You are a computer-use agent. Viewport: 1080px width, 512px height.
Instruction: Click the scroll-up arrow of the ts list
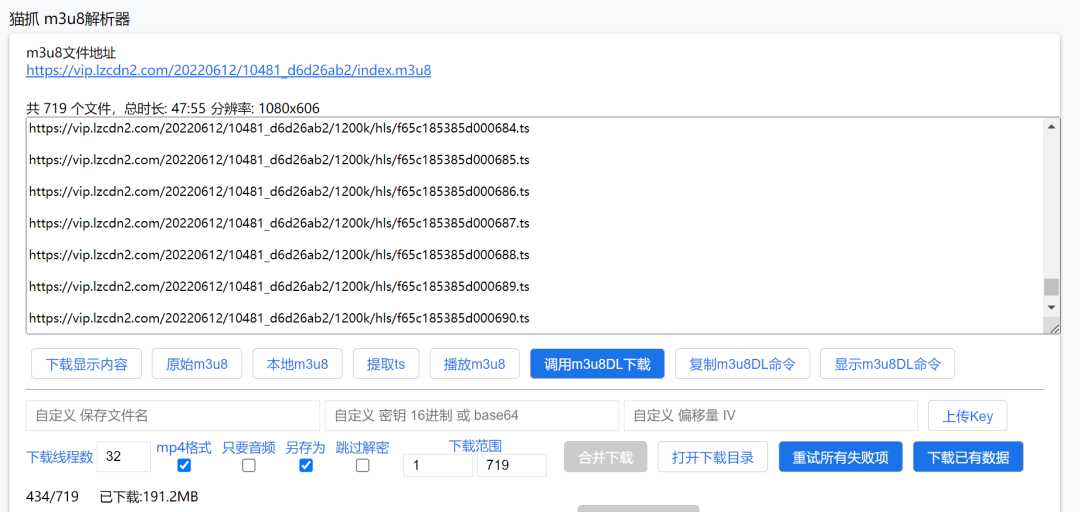click(x=1051, y=126)
